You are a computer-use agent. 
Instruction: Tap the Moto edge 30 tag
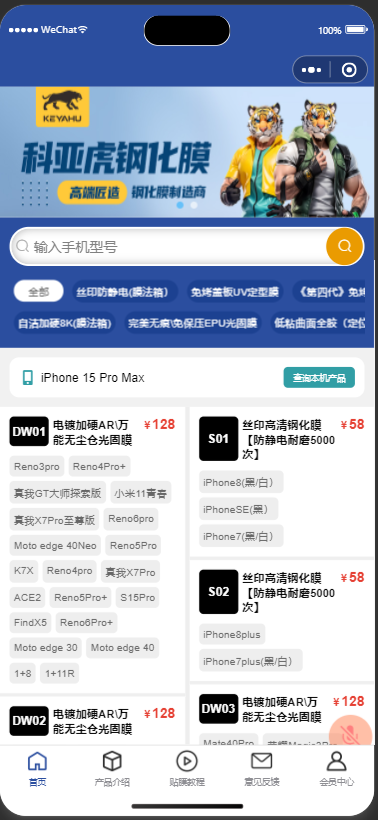45,647
